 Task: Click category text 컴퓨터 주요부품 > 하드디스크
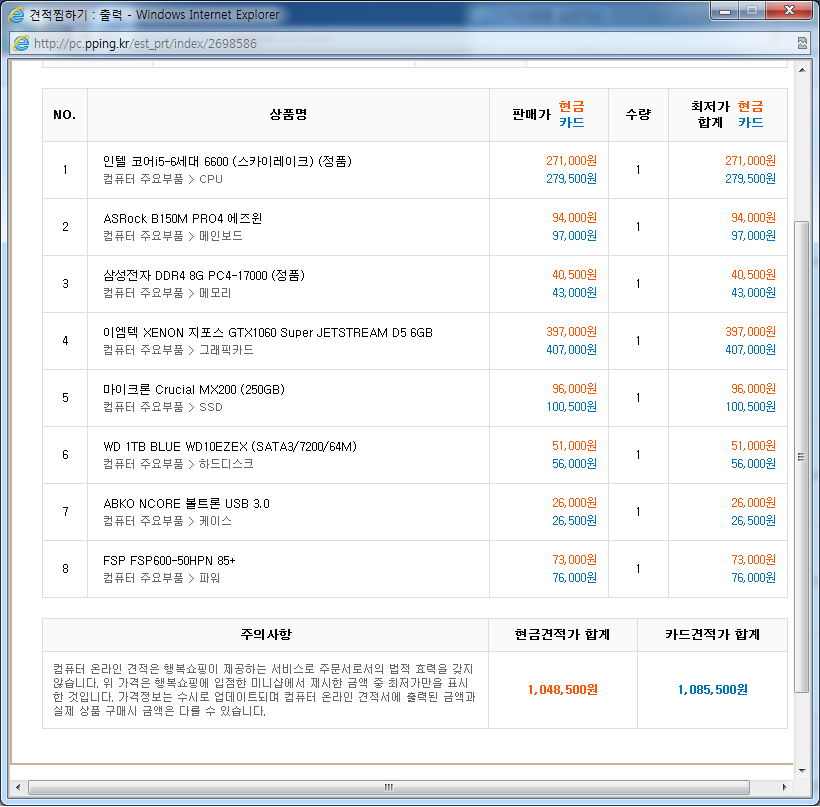(x=178, y=464)
